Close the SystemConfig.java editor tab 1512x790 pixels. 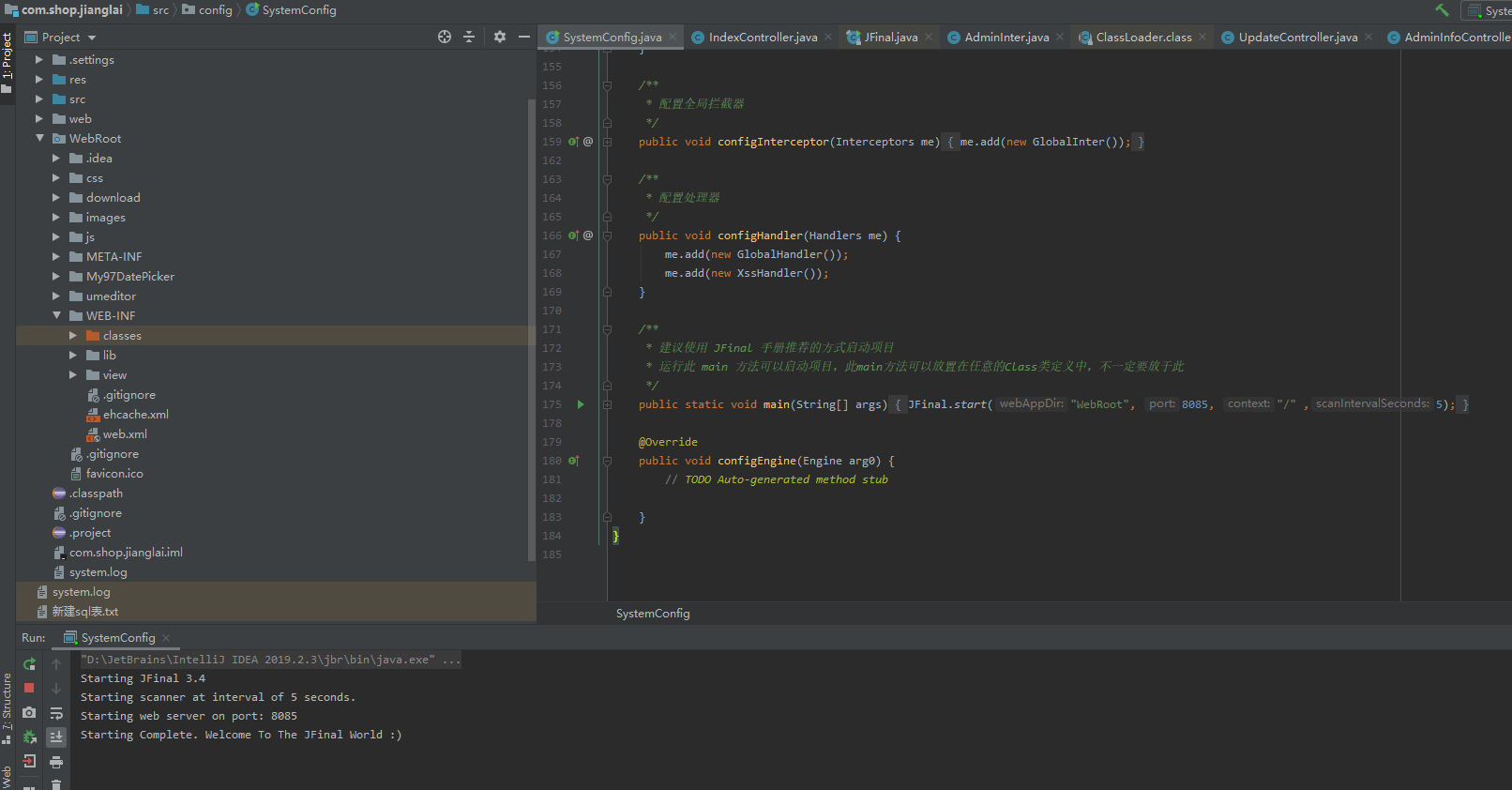click(673, 38)
